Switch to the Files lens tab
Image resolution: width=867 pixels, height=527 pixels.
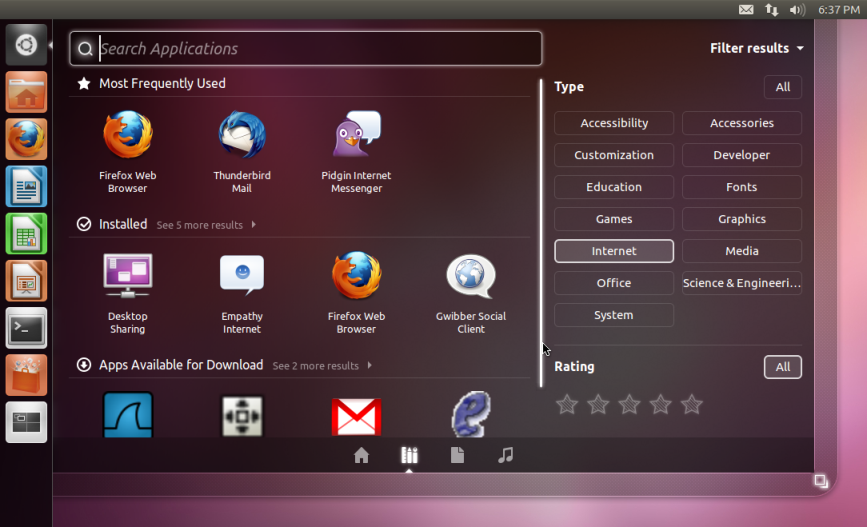pyautogui.click(x=457, y=455)
